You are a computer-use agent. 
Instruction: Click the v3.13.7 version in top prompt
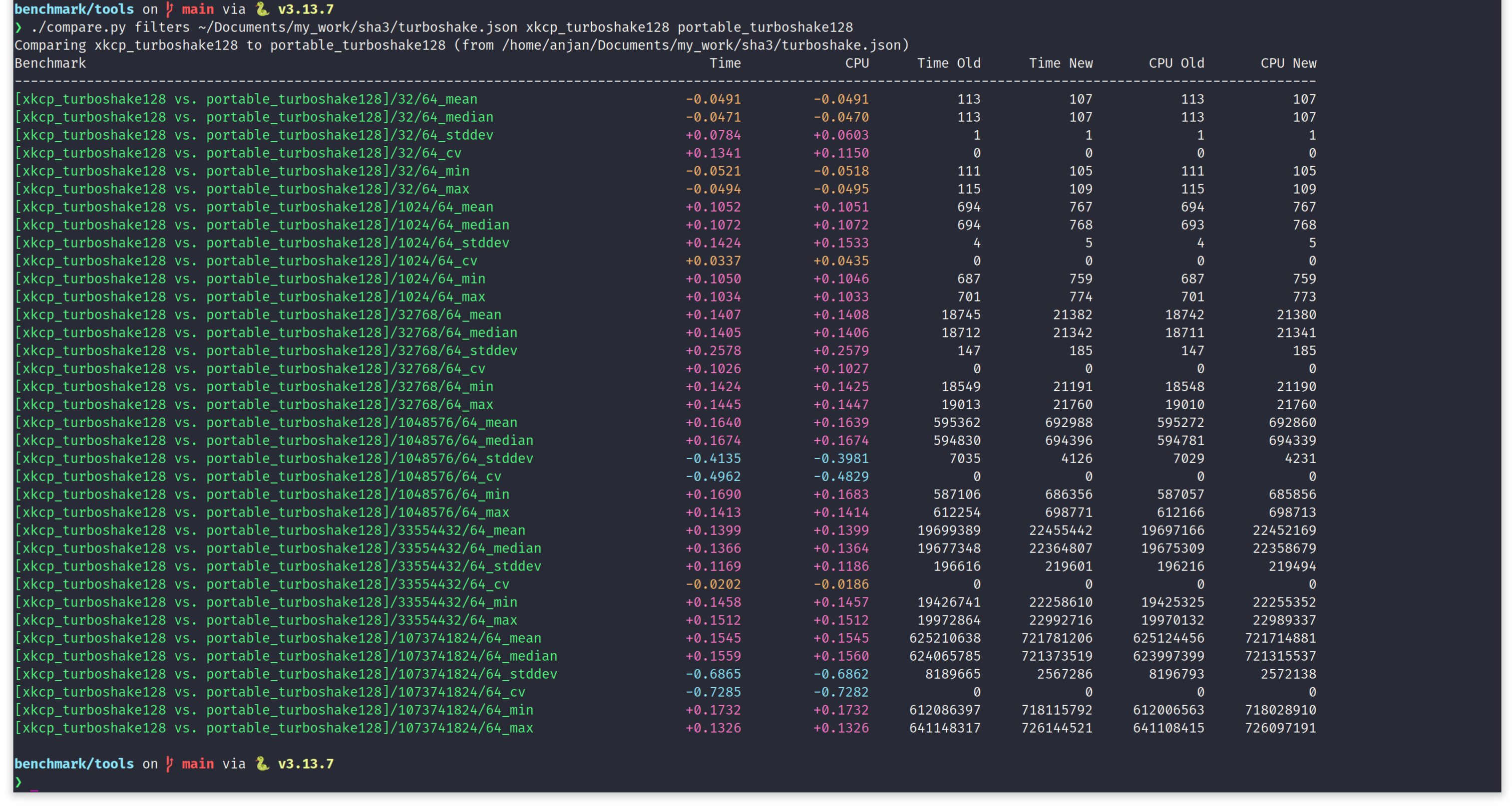point(305,9)
